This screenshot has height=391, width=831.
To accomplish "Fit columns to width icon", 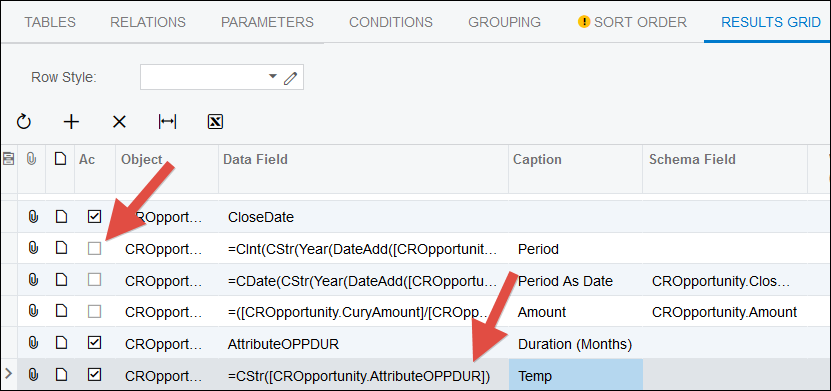I will click(x=167, y=122).
